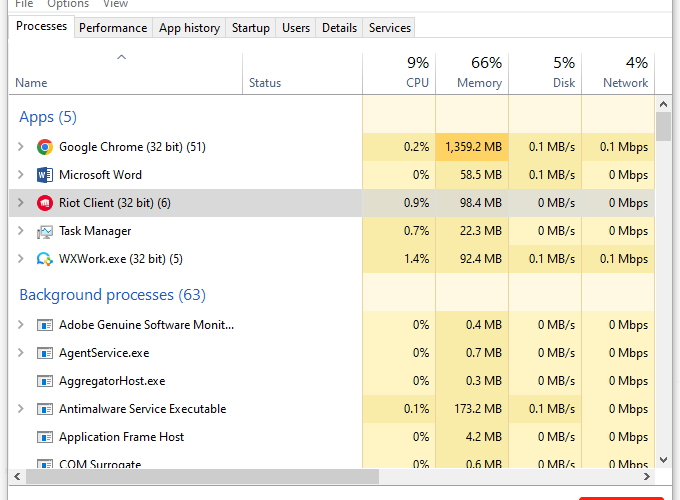Sort processes by Disk column
680x500 pixels.
click(545, 73)
